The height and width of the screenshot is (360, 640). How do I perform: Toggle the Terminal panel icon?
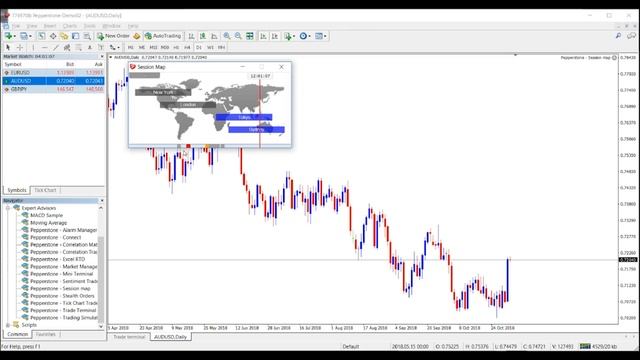[x=76, y=36]
